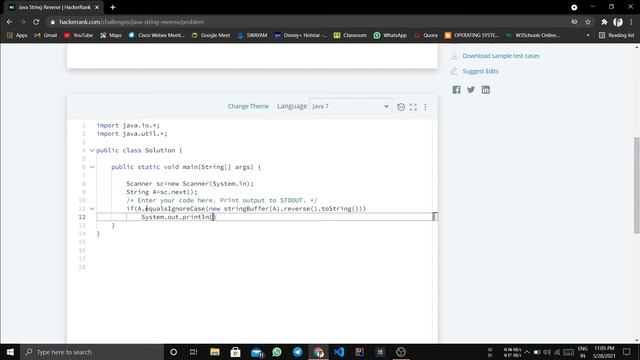
Task: Open the Google Meet bookmark
Action: click(x=211, y=36)
